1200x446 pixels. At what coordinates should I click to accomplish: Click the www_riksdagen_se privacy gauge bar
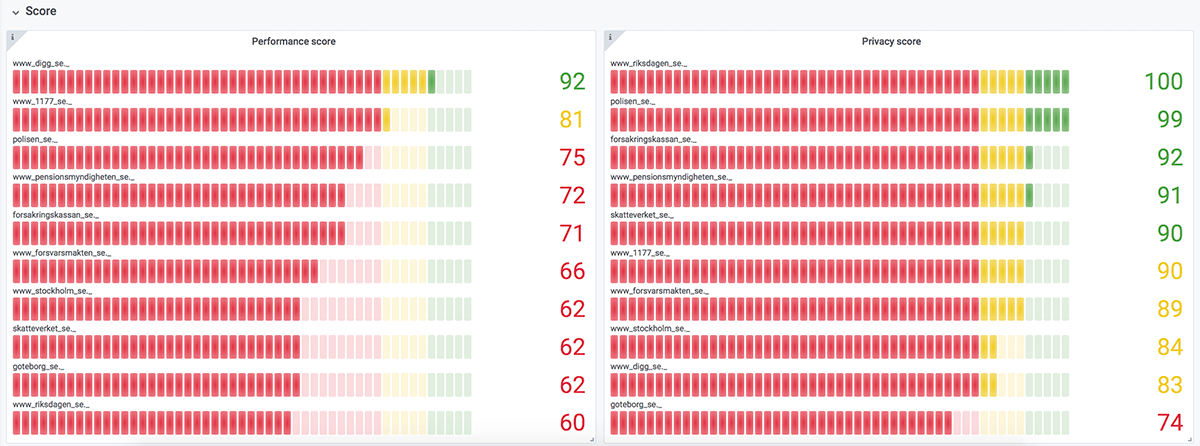[x=840, y=82]
